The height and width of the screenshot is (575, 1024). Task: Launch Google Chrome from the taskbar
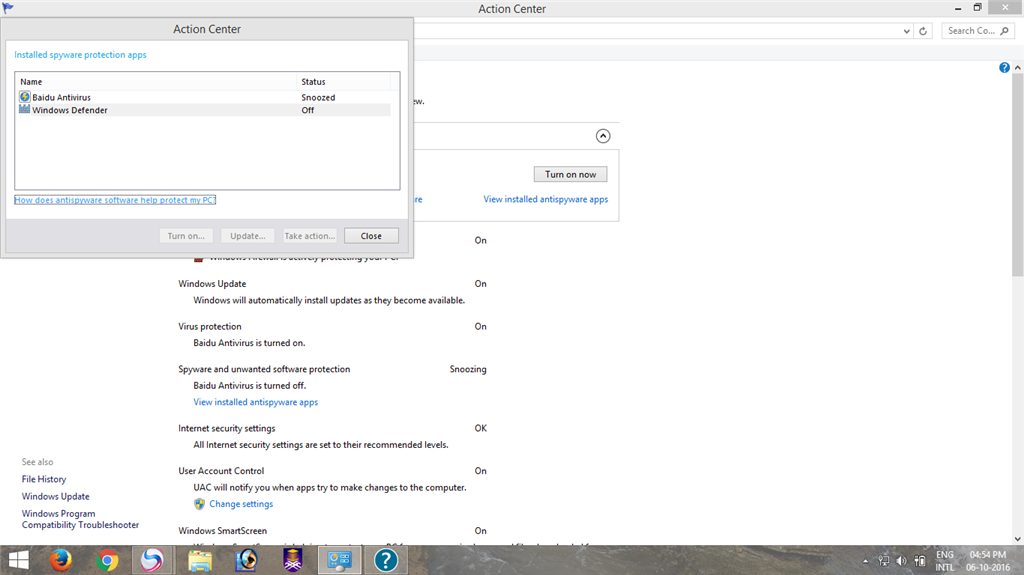pos(107,561)
